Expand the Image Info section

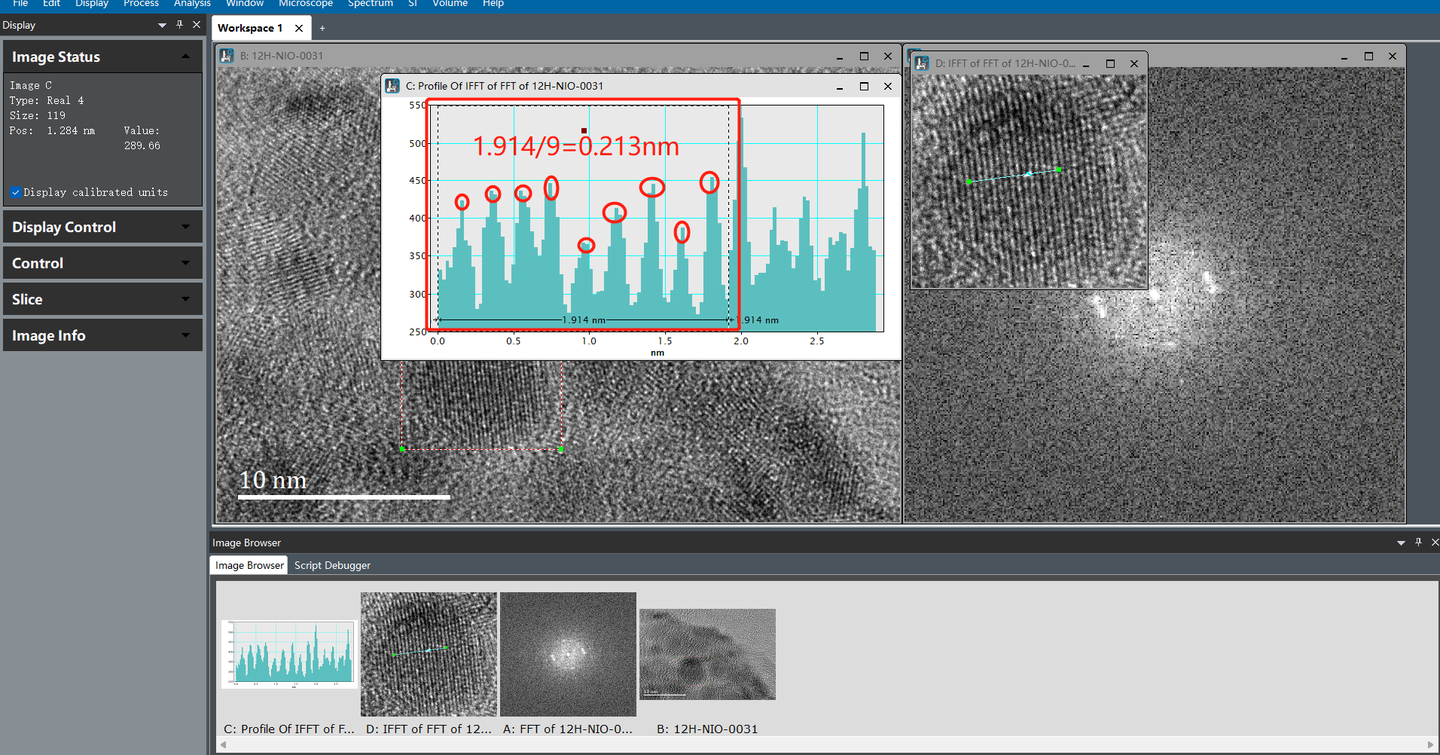(x=185, y=336)
